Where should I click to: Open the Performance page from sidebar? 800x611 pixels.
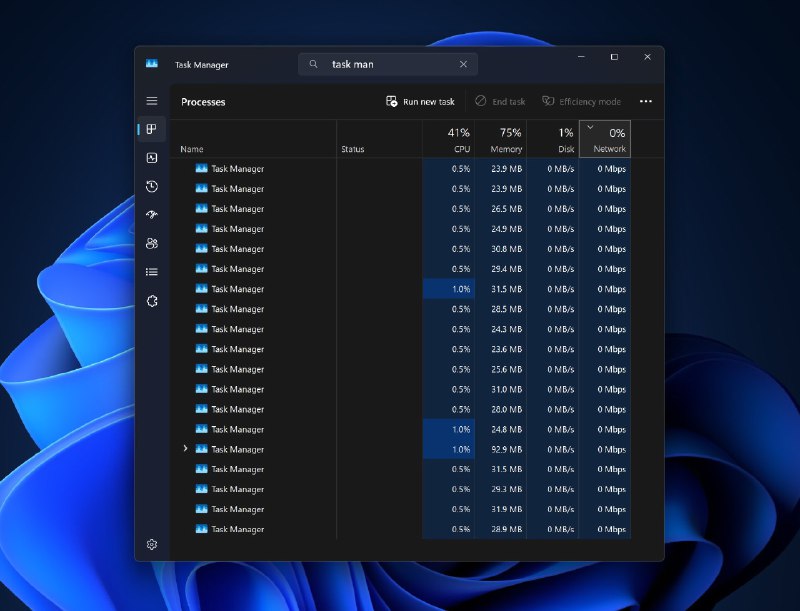coord(152,157)
